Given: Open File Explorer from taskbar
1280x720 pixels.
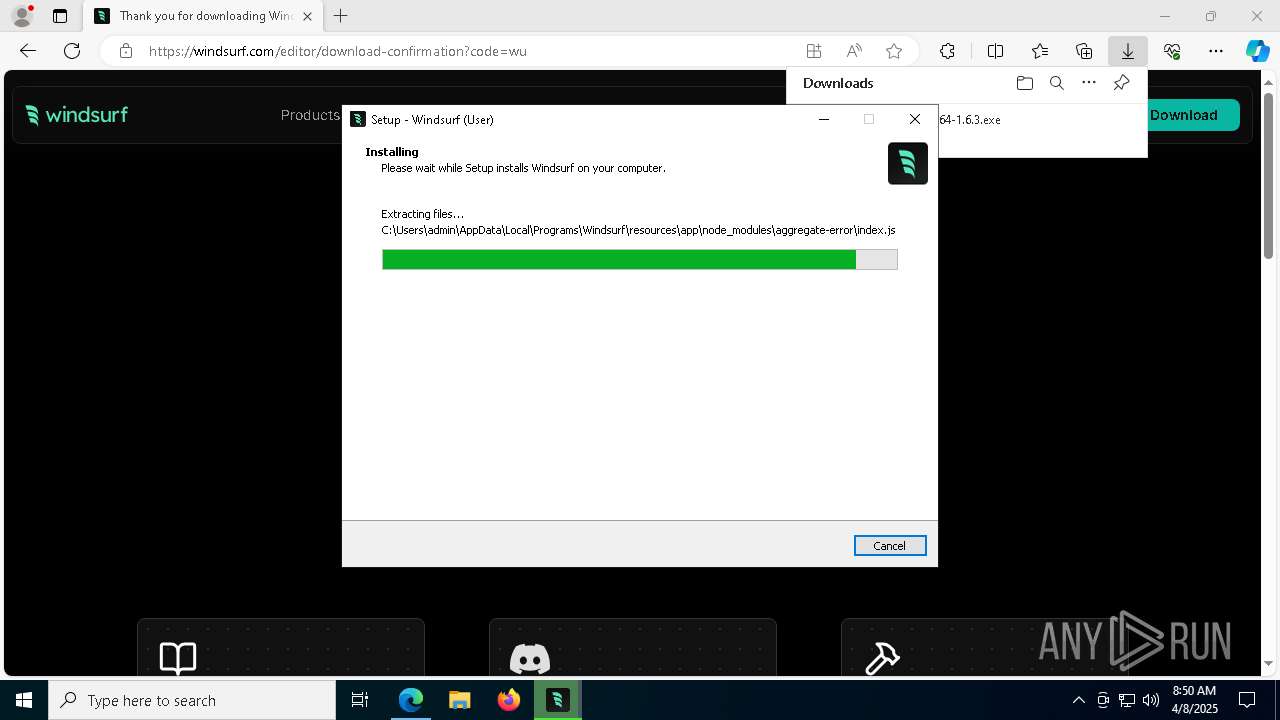Looking at the screenshot, I should [460, 700].
